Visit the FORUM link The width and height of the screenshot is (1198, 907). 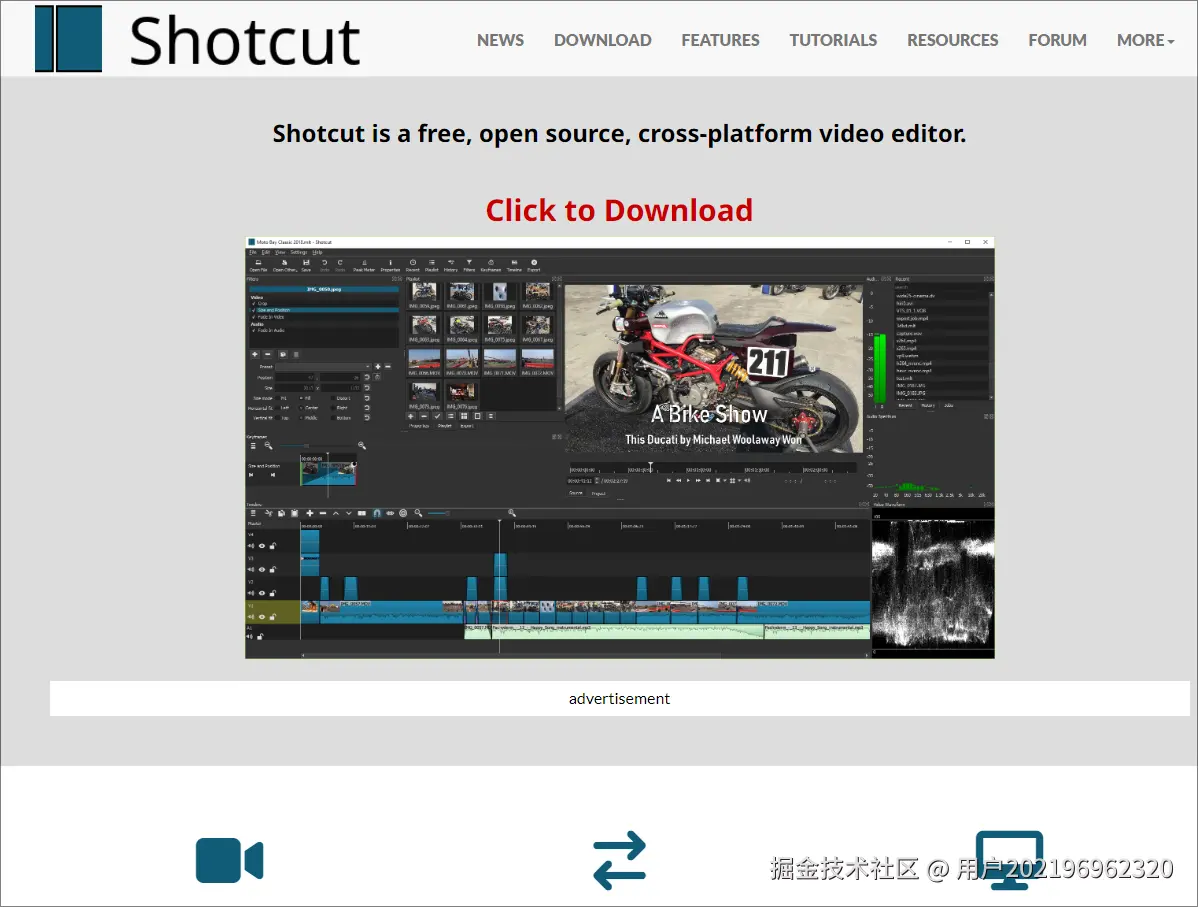click(x=1057, y=40)
